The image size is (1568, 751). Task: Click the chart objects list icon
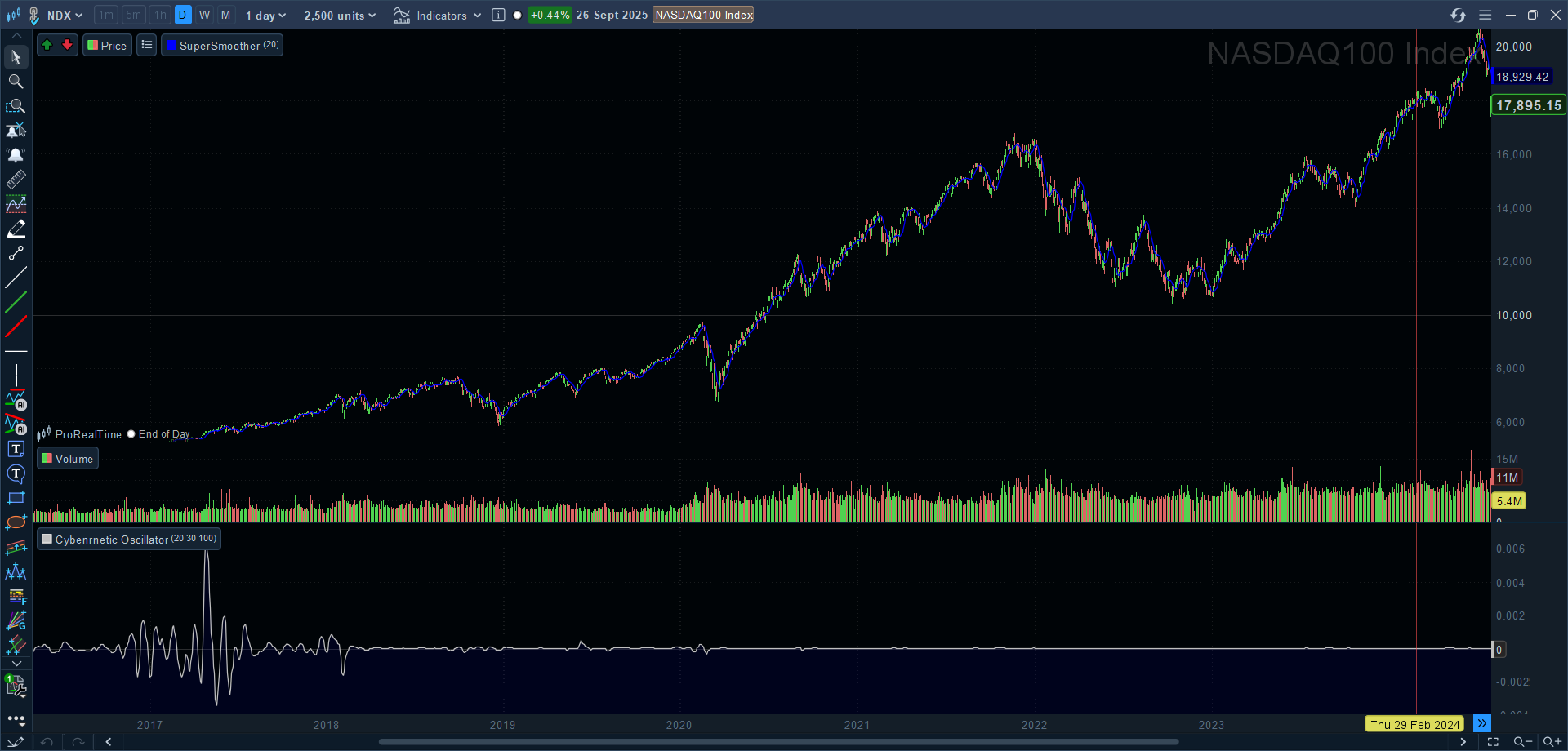(147, 45)
